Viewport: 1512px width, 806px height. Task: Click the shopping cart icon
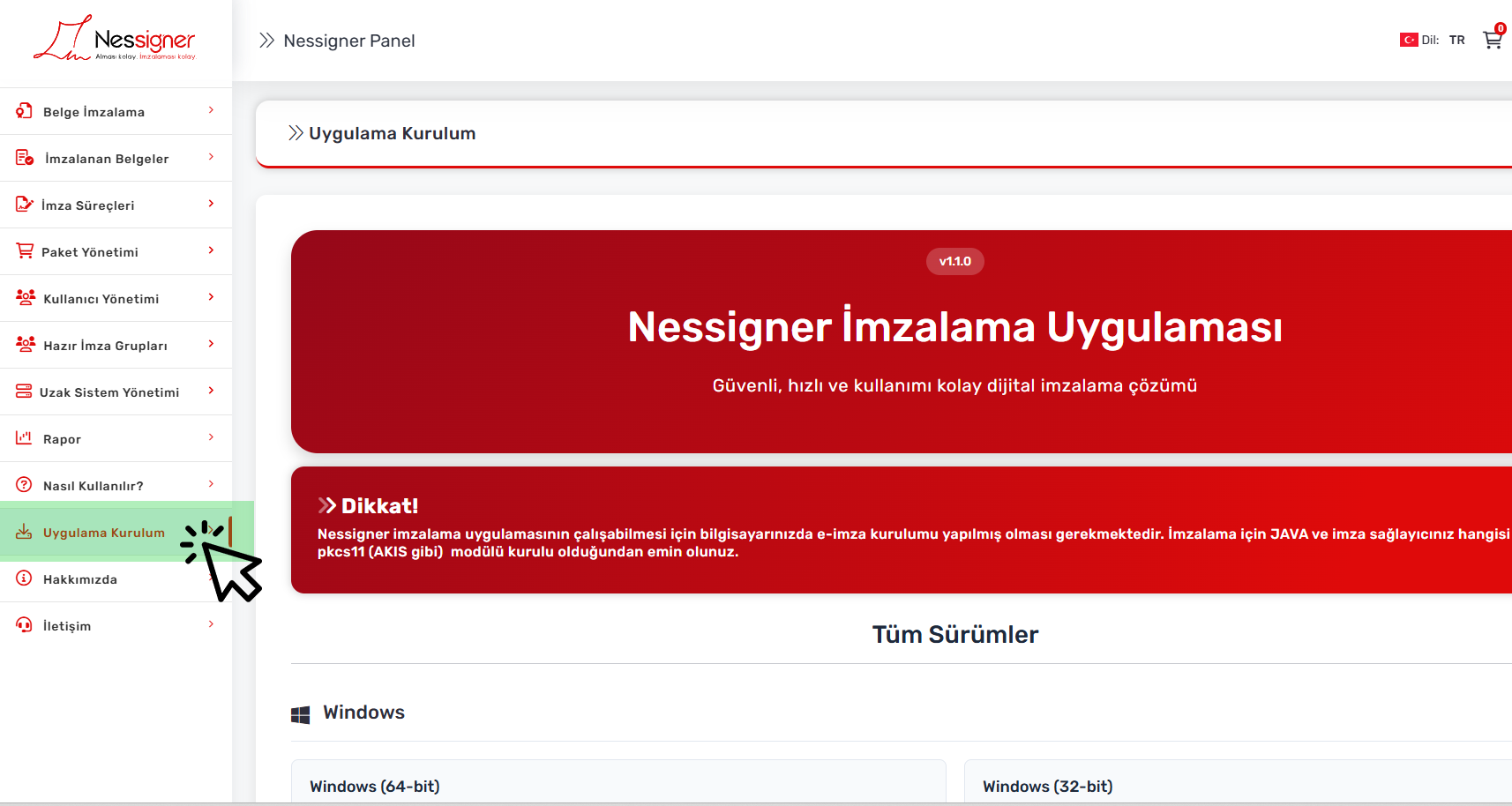point(1492,41)
